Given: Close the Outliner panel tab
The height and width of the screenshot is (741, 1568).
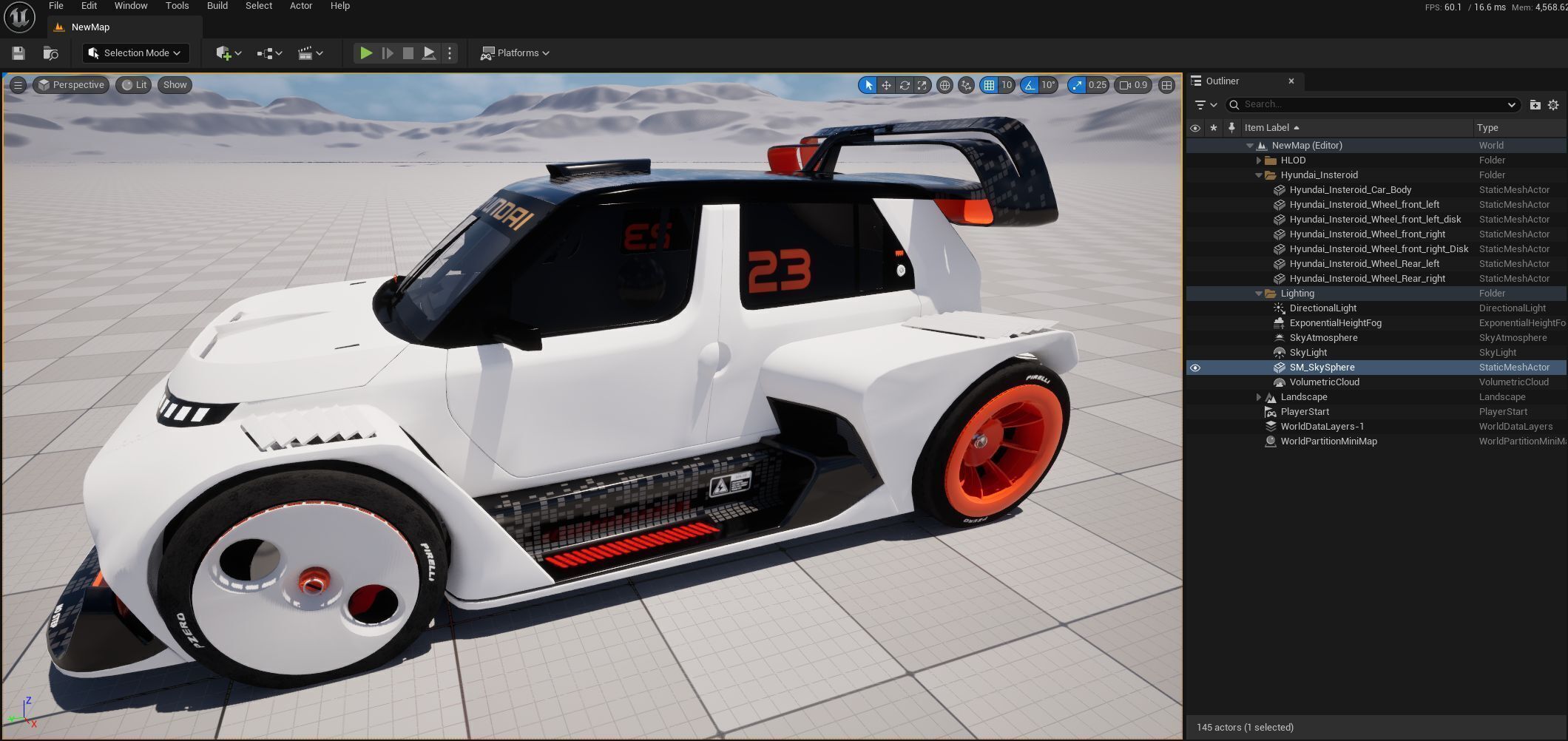Looking at the screenshot, I should point(1291,81).
